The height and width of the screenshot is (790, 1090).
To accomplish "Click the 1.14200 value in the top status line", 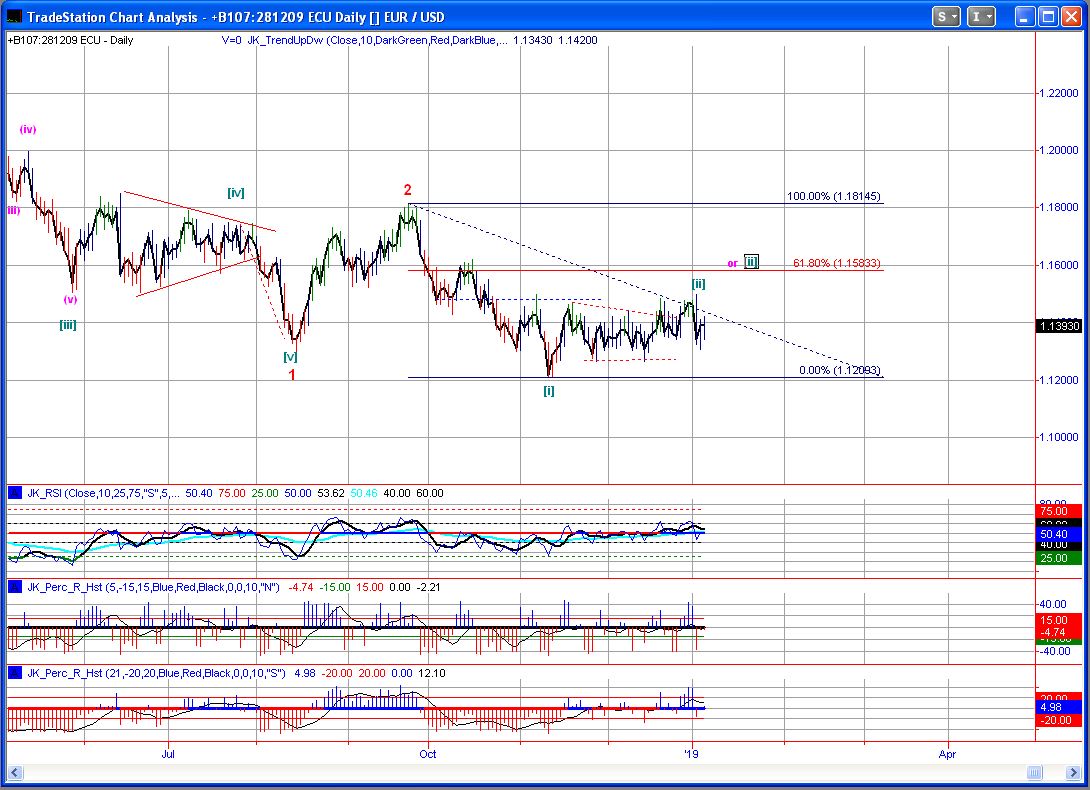I will point(577,40).
